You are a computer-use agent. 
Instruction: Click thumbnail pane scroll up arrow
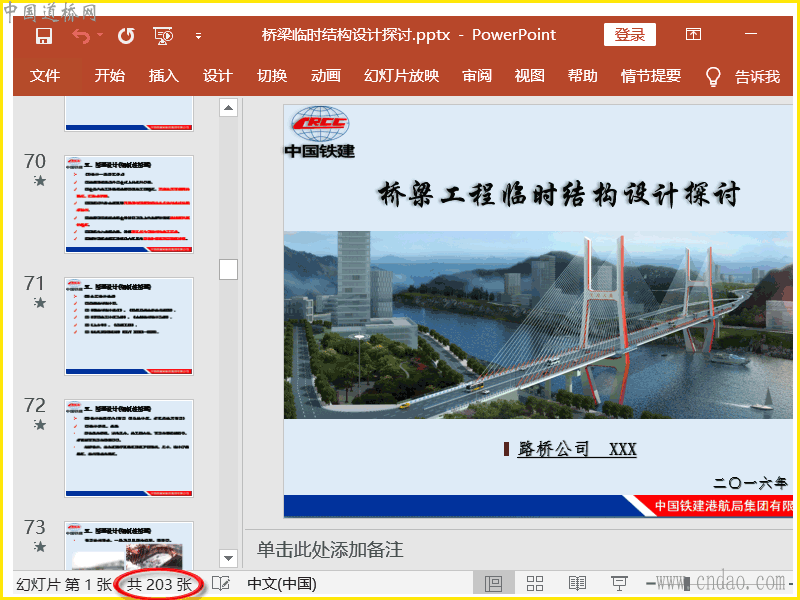(229, 108)
